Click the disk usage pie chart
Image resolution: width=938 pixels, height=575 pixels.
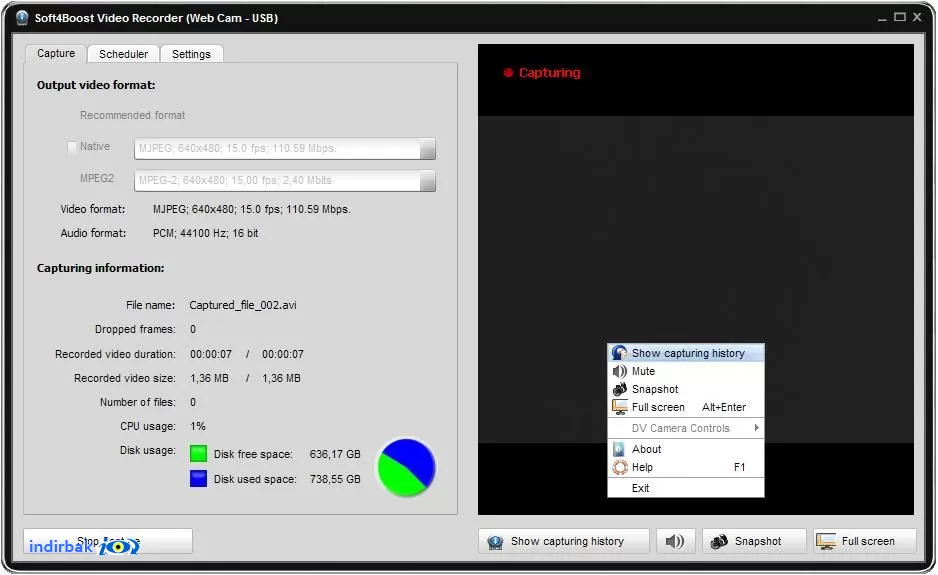coord(407,468)
